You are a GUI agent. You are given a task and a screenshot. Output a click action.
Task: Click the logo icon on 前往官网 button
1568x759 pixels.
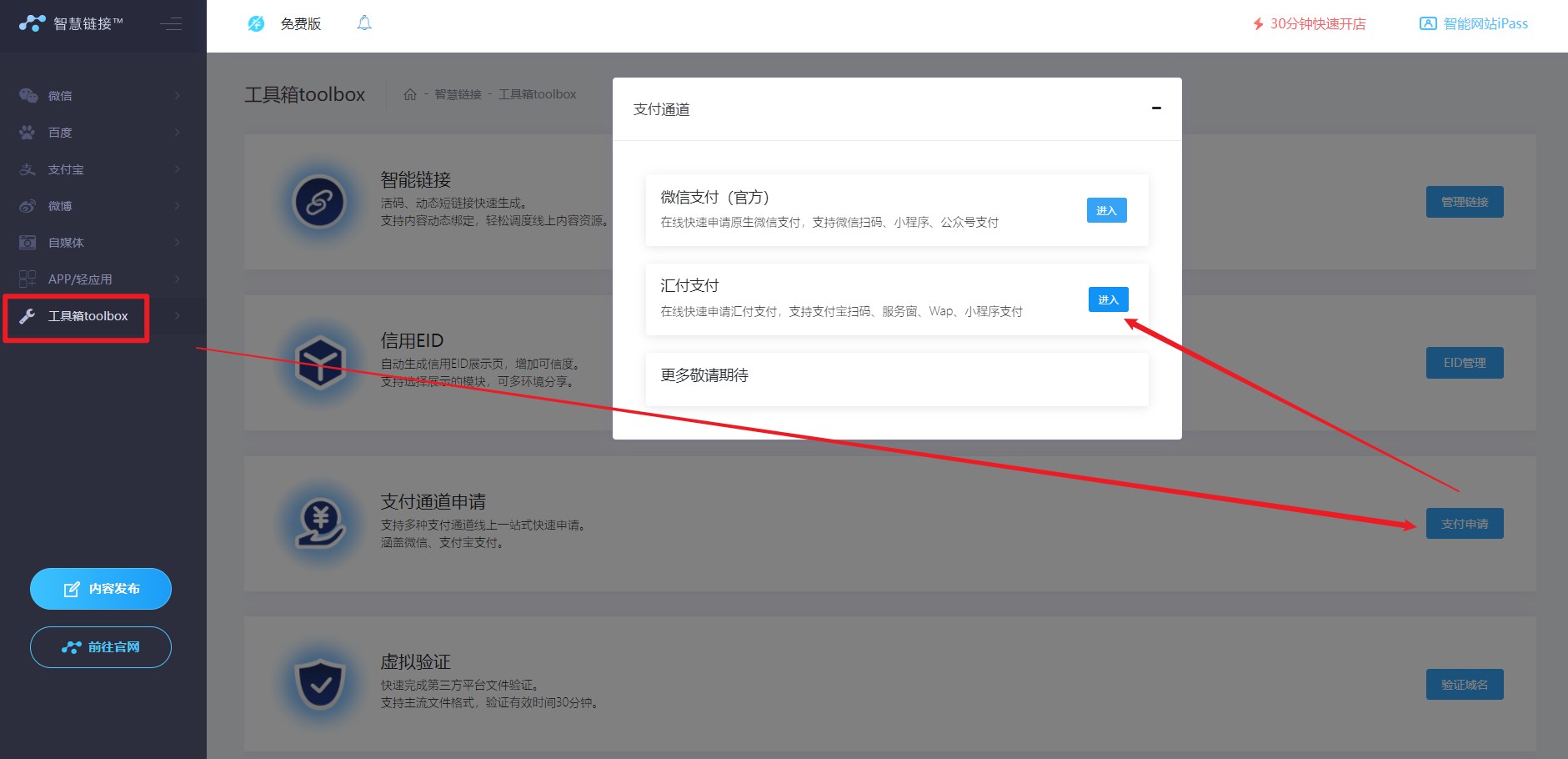coord(72,647)
